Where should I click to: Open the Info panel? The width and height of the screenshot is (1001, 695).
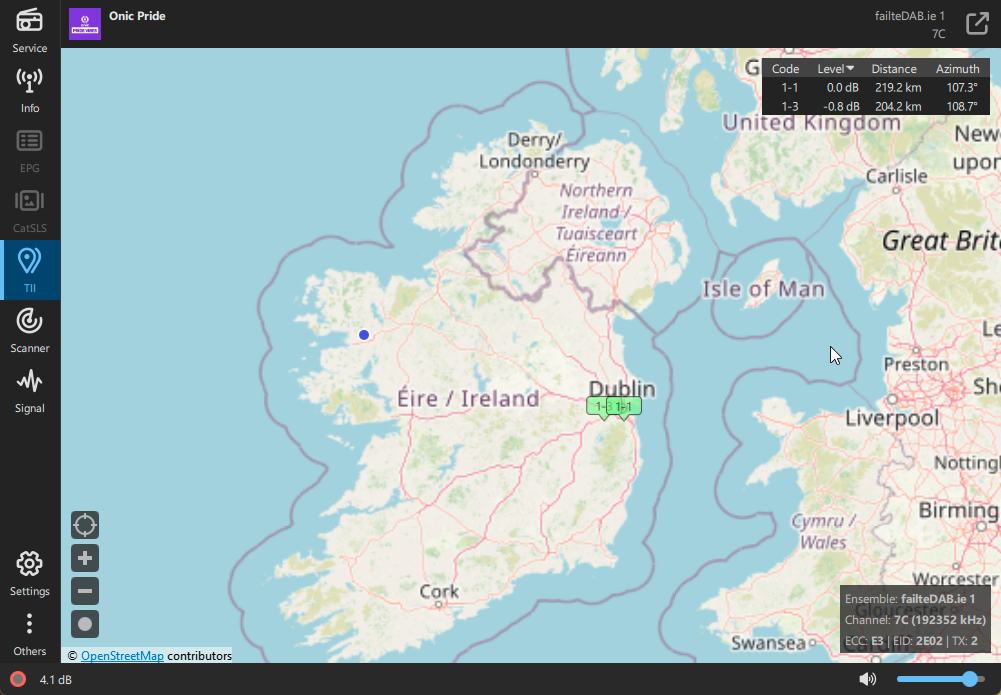30,90
